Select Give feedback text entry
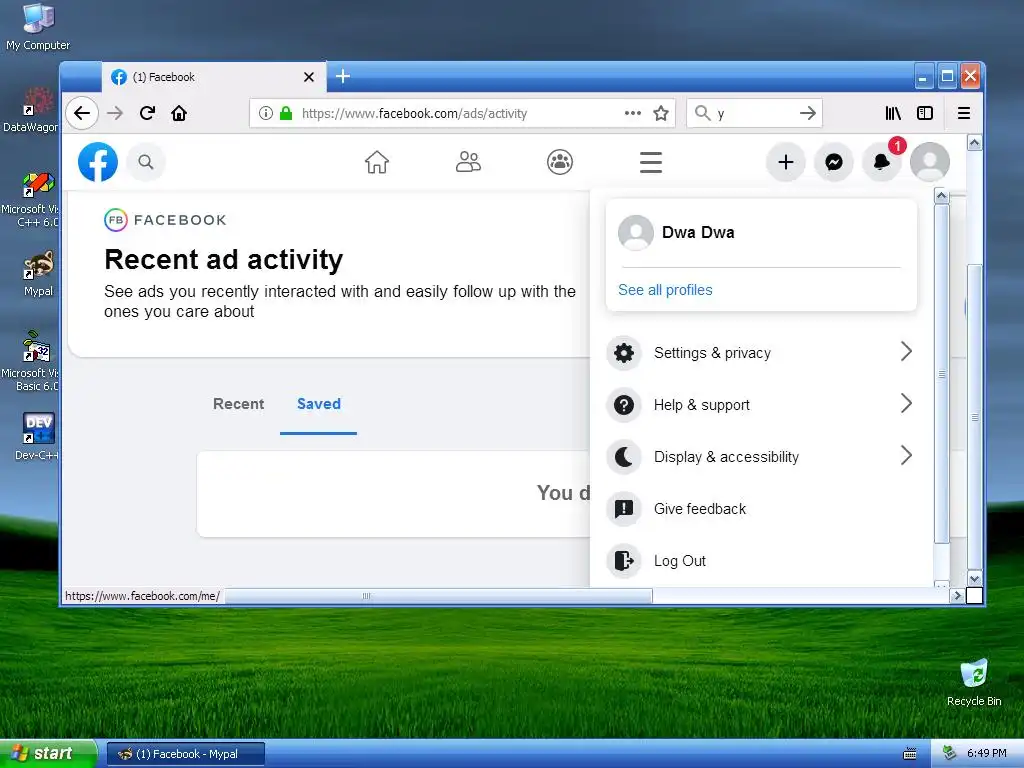Image resolution: width=1024 pixels, height=768 pixels. (699, 509)
